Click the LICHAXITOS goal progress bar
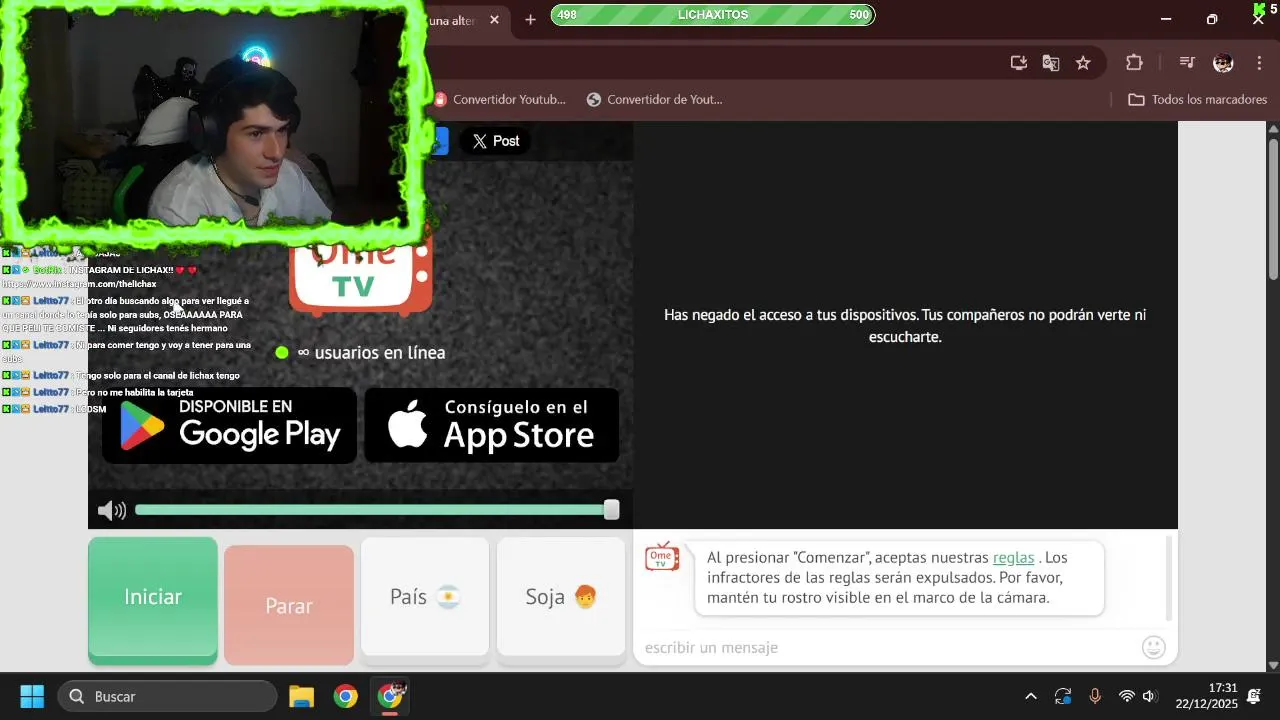The height and width of the screenshot is (720, 1280). 713,15
